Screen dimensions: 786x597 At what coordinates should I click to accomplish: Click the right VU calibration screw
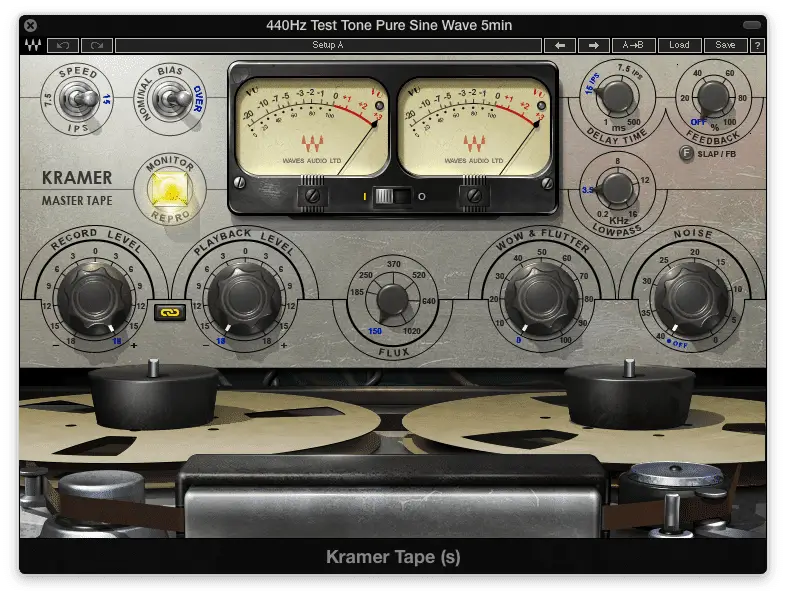pos(474,195)
